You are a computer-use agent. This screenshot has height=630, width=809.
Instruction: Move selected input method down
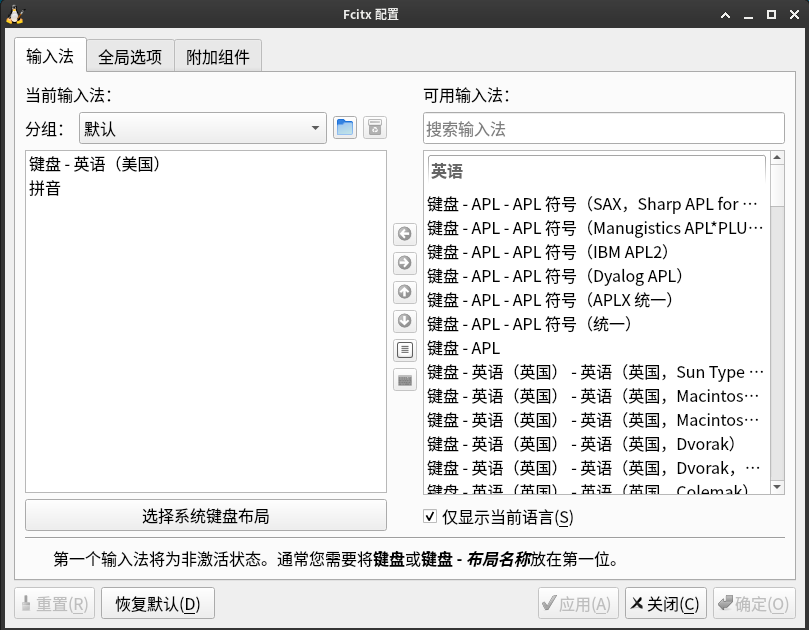pos(404,321)
